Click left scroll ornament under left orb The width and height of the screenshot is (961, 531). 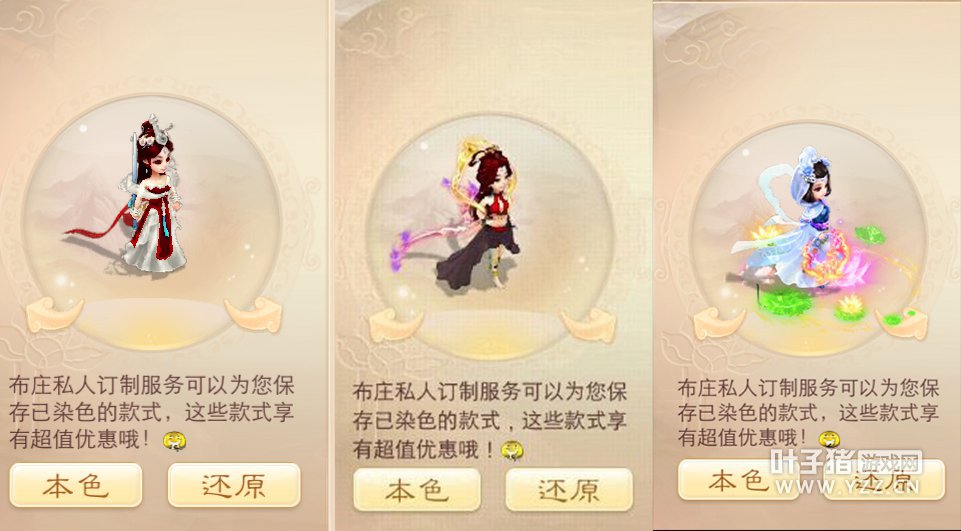[55, 315]
